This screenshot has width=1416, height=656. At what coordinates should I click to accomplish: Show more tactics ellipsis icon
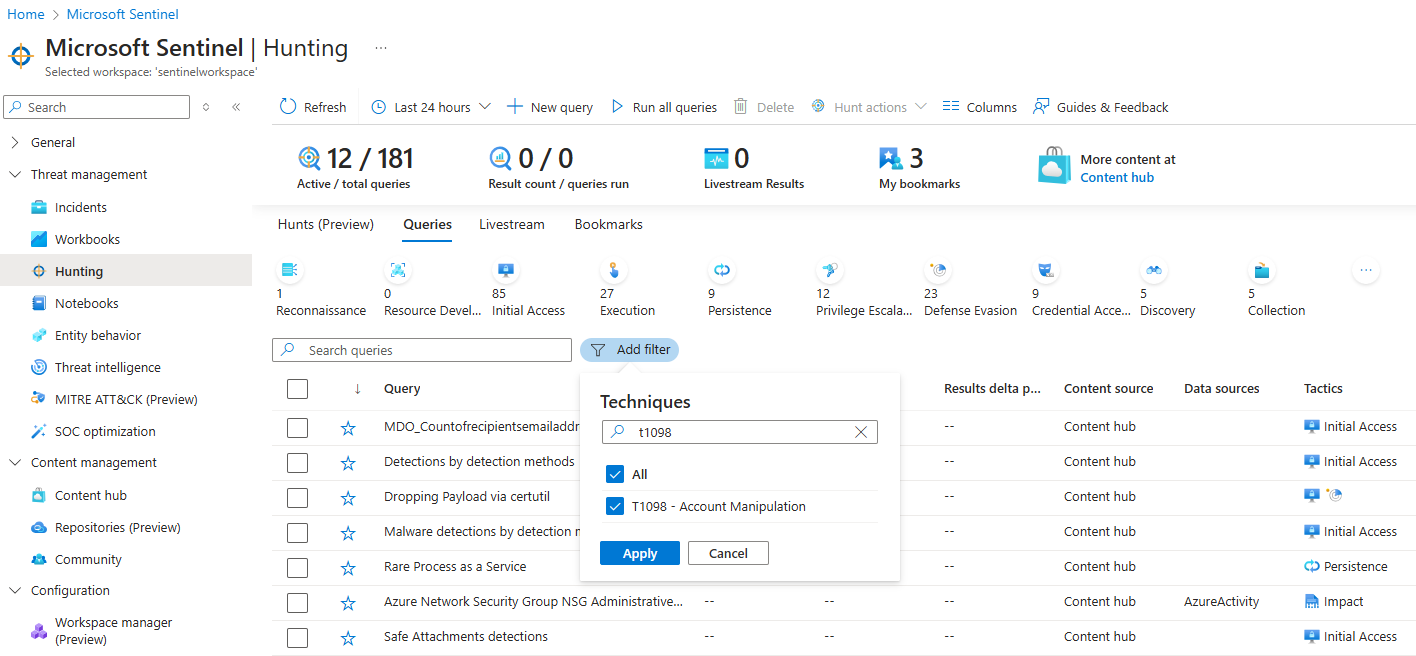click(x=1366, y=270)
